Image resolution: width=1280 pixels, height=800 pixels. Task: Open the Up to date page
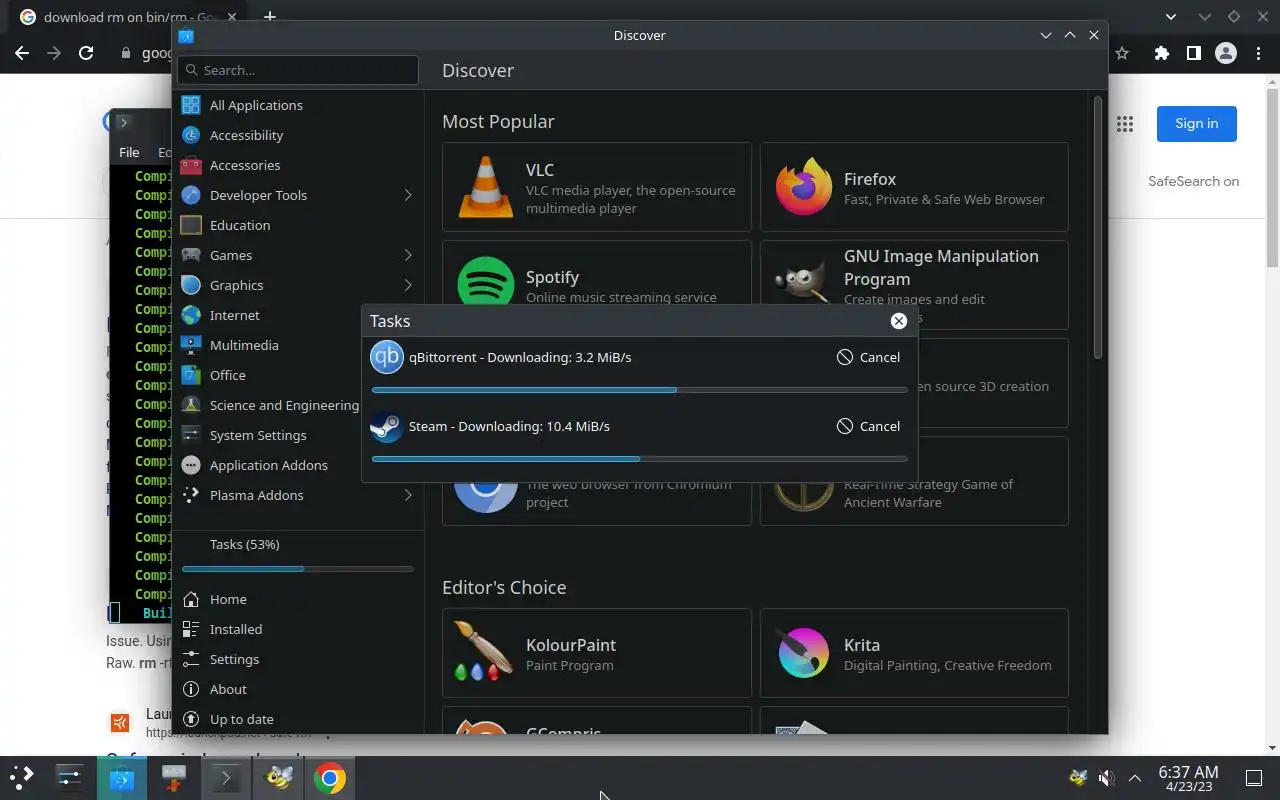pos(298,719)
